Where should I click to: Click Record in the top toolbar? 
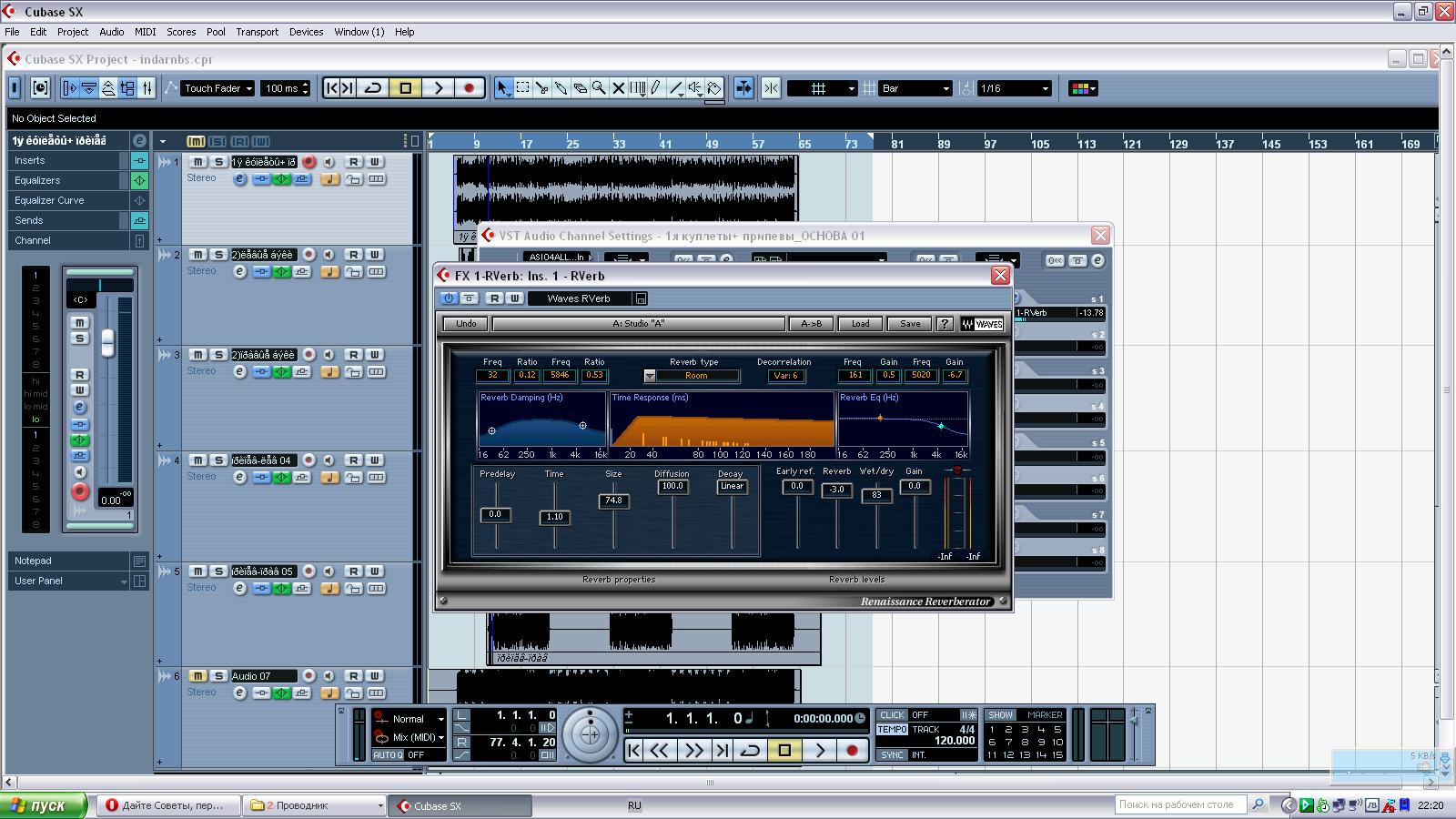point(469,88)
